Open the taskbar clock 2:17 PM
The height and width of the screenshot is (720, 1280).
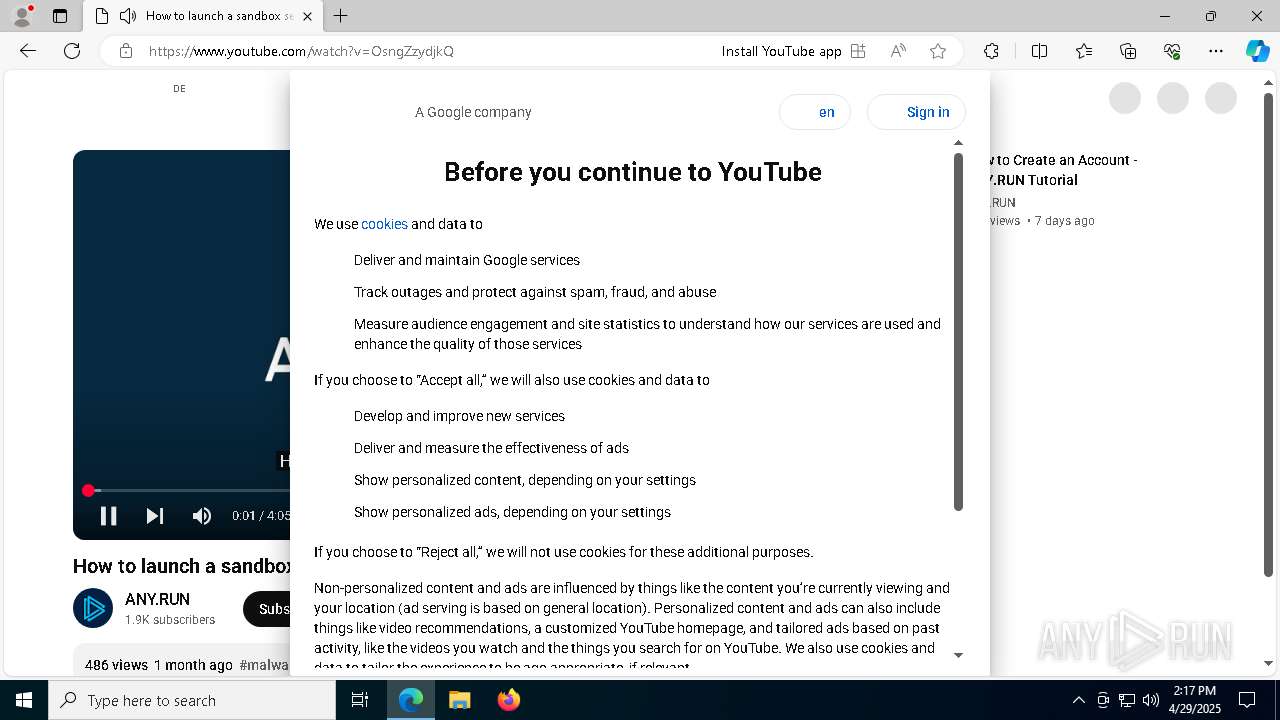(x=1194, y=700)
